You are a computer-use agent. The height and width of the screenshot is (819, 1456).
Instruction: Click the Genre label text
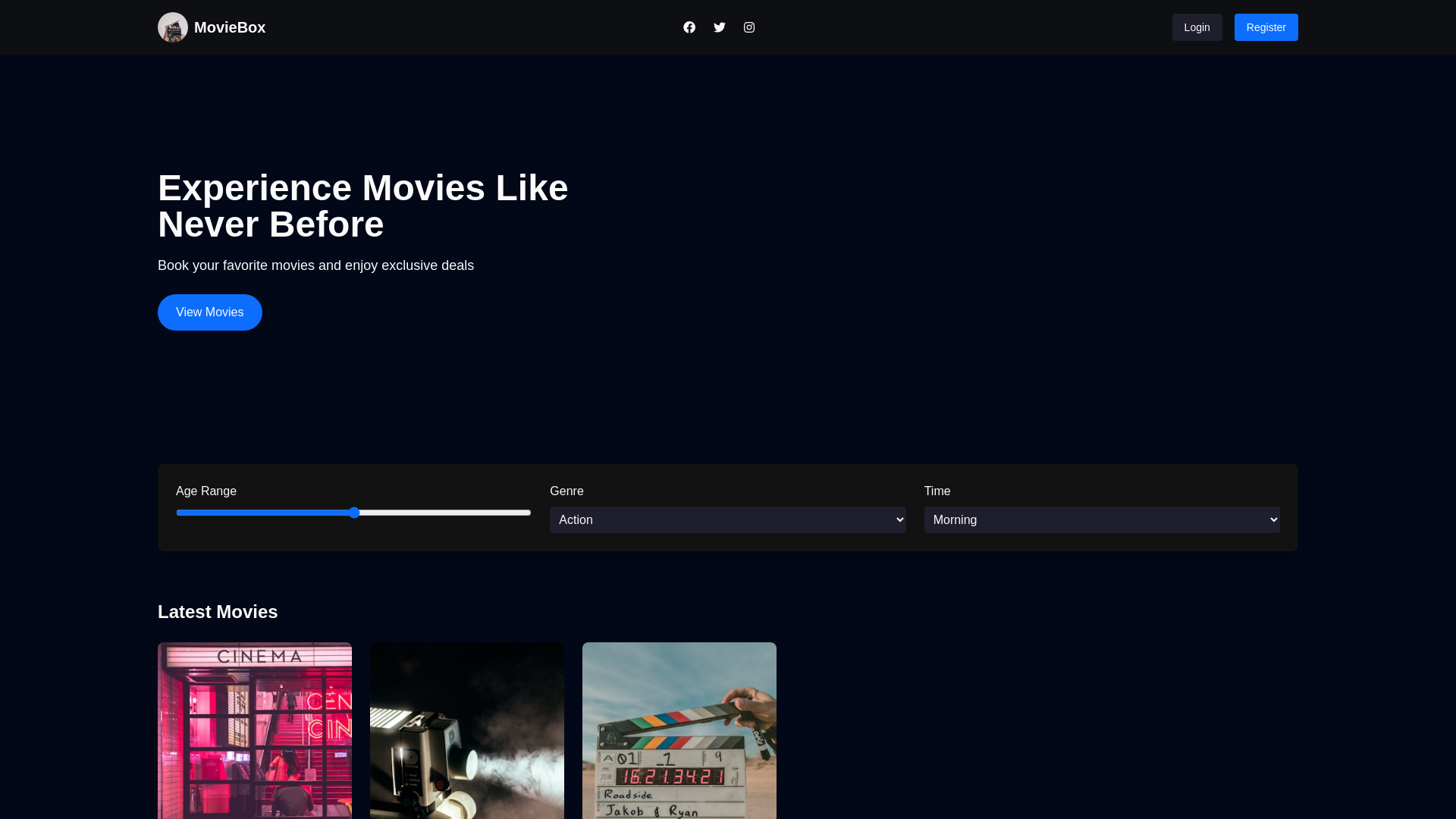point(566,491)
